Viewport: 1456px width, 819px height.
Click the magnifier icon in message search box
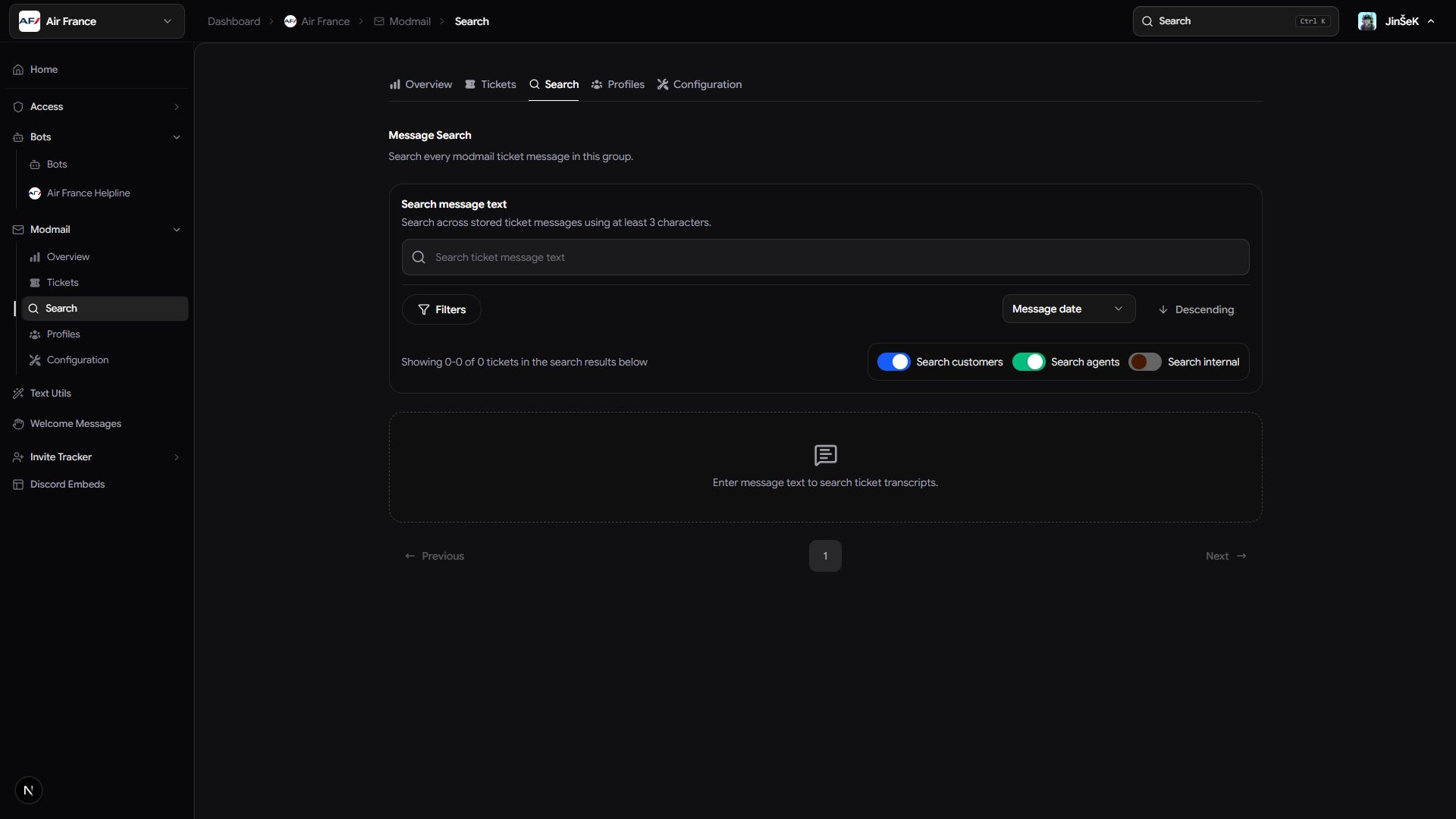point(419,257)
